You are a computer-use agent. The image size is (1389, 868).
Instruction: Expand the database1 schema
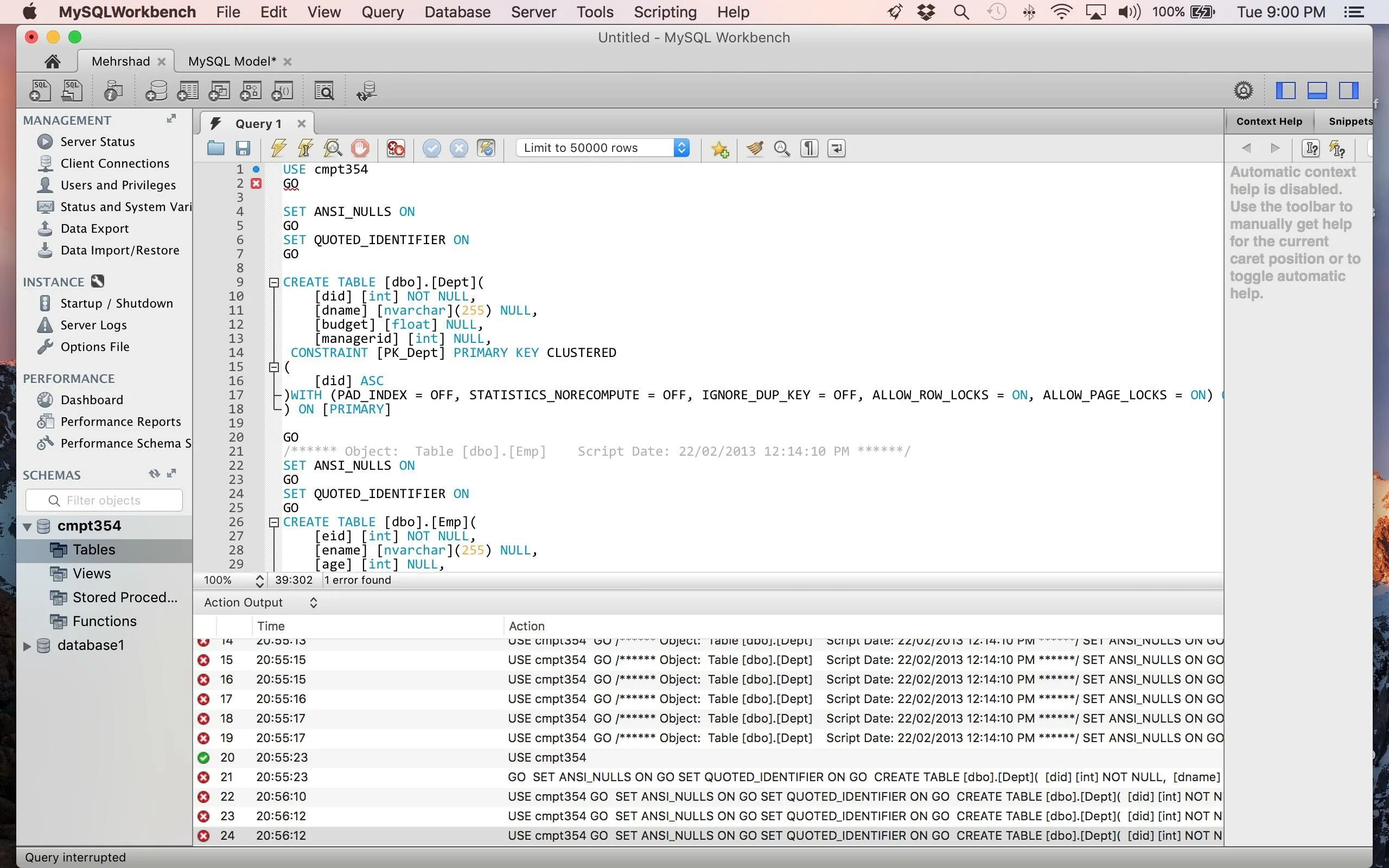(x=27, y=646)
